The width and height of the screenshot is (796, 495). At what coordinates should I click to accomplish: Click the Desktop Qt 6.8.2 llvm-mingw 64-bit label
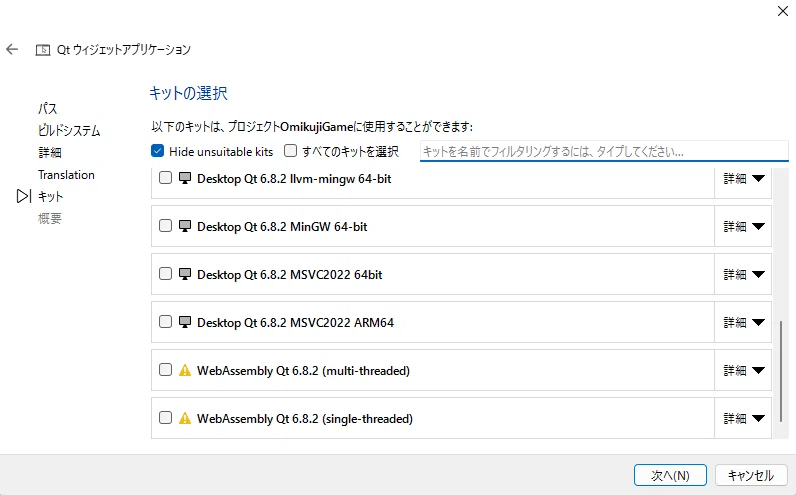pos(294,179)
